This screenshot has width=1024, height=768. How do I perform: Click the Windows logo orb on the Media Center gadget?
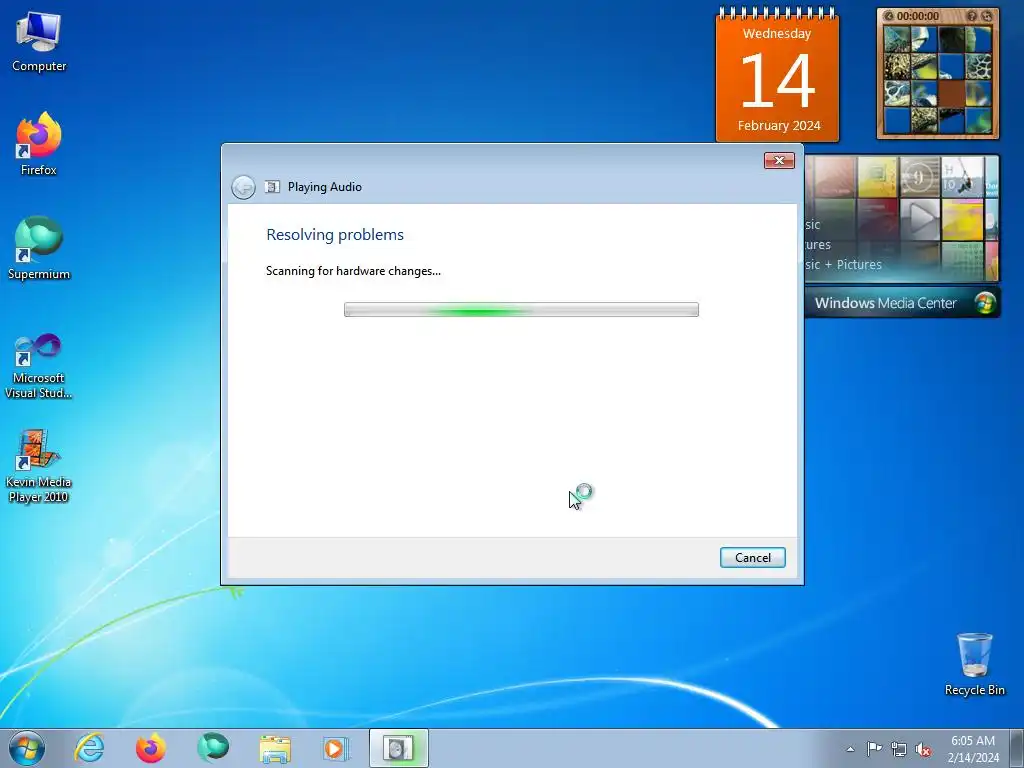pyautogui.click(x=985, y=303)
